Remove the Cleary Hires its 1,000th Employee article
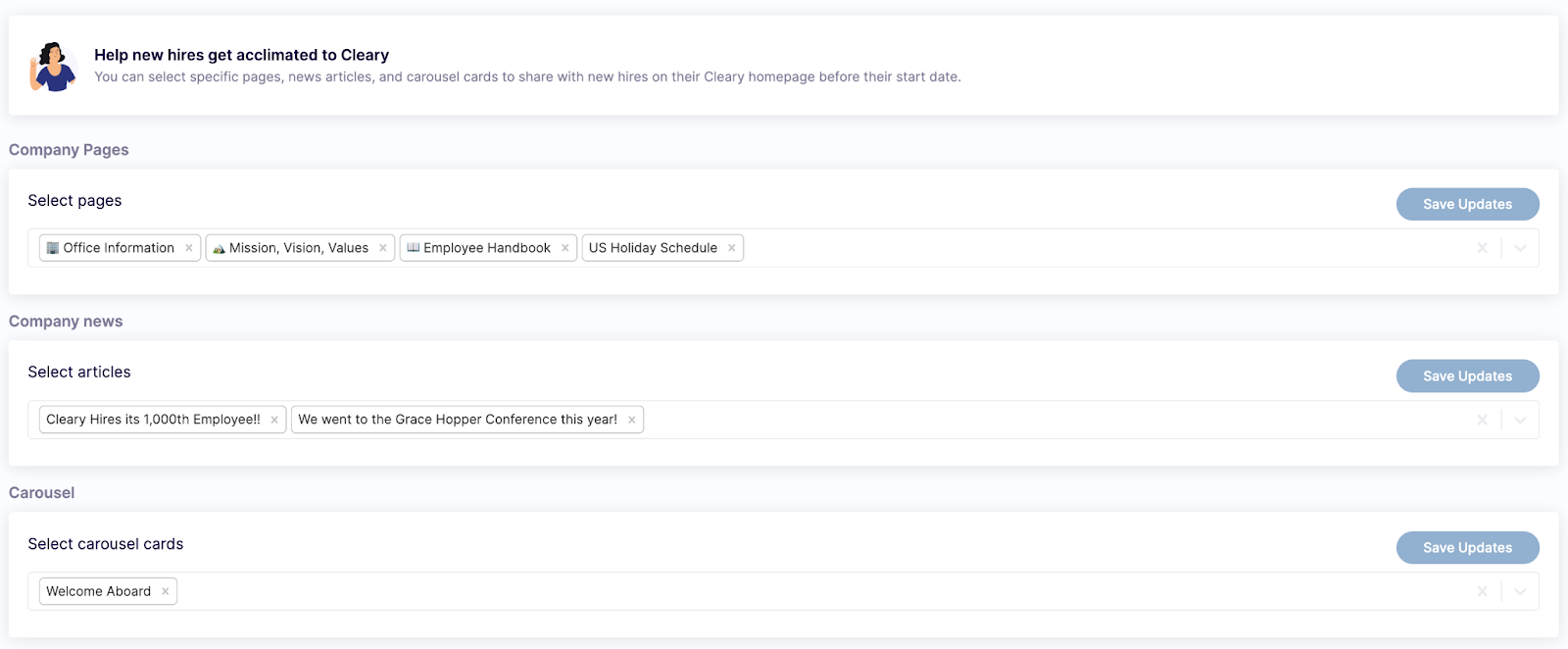The height and width of the screenshot is (649, 1568). [x=274, y=420]
